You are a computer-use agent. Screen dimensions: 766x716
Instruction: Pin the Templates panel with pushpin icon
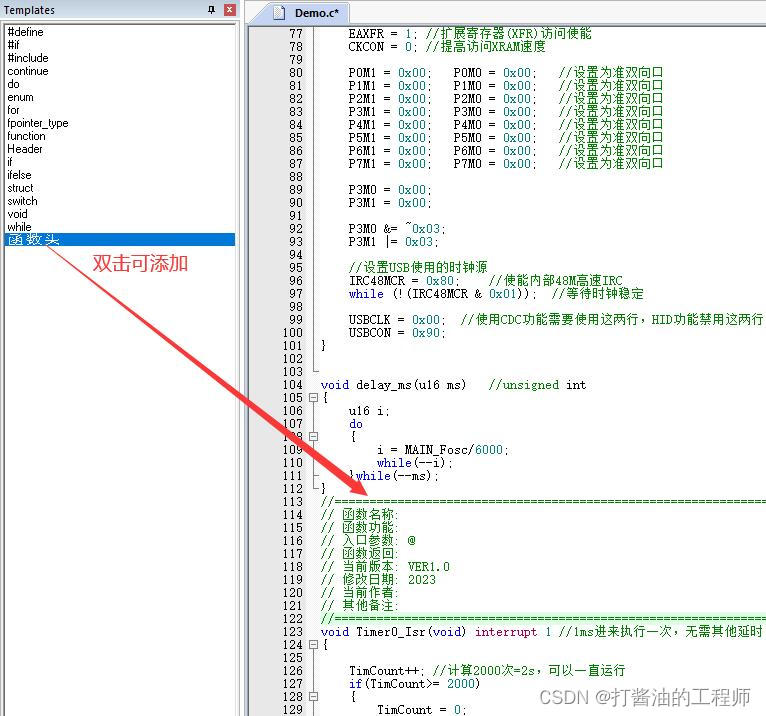point(212,9)
